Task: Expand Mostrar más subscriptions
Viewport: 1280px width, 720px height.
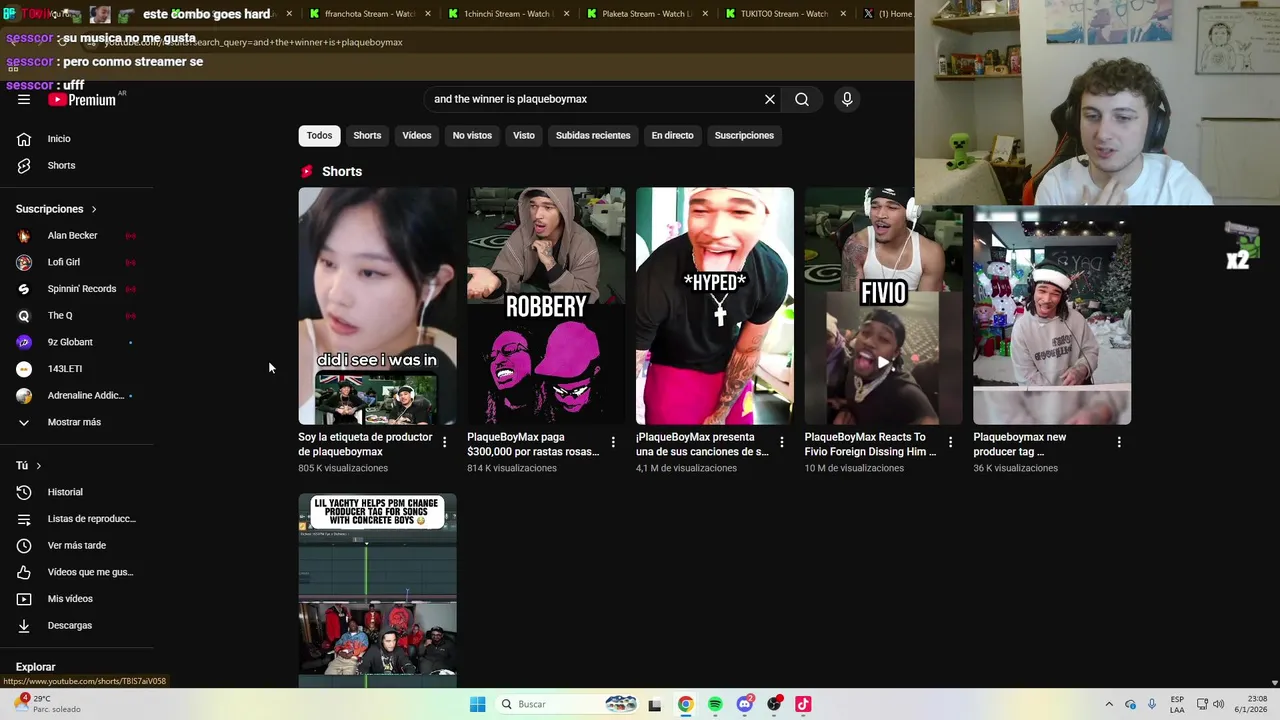Action: click(76, 422)
